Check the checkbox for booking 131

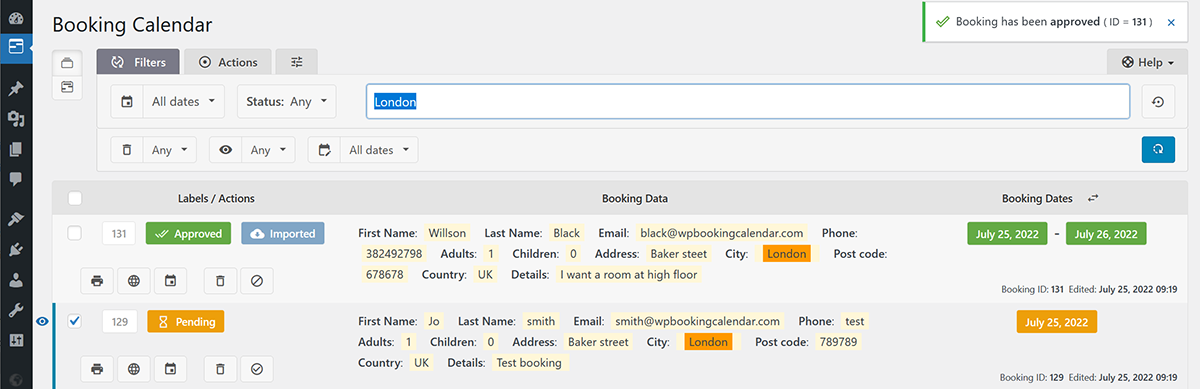[75, 233]
